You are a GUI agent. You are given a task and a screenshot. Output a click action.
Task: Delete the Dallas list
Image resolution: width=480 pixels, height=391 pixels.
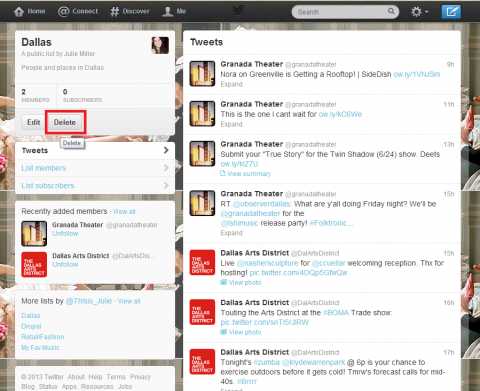(x=65, y=122)
